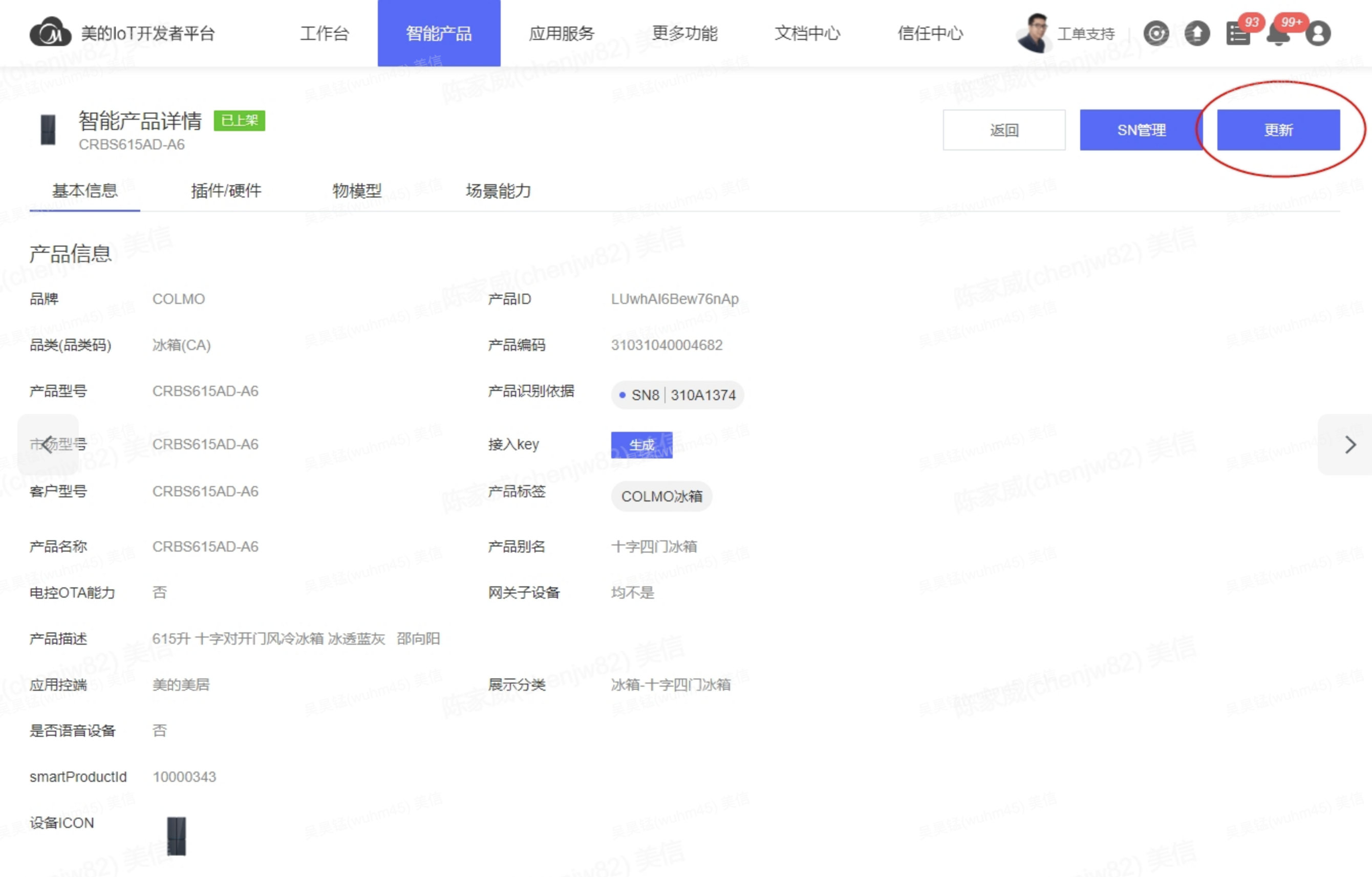Click the Midea IoT cloud logo
This screenshot has height=877, width=1372.
pyautogui.click(x=50, y=32)
